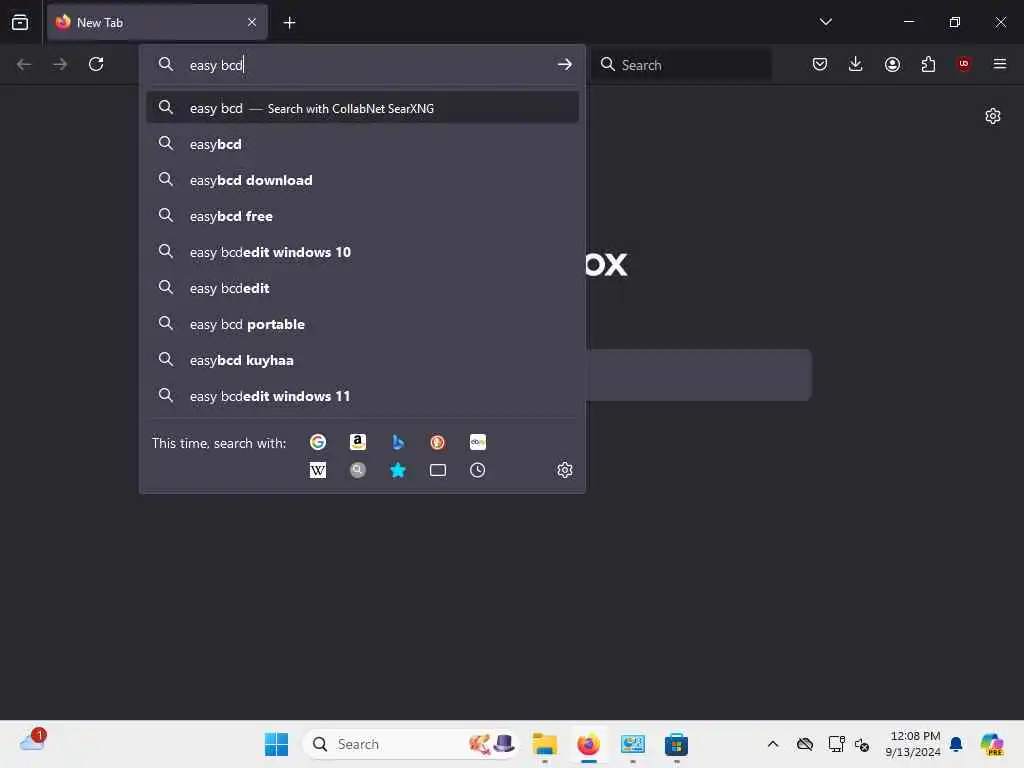Image resolution: width=1024 pixels, height=768 pixels.
Task: Search bookmarks using the star icon
Action: (398, 470)
